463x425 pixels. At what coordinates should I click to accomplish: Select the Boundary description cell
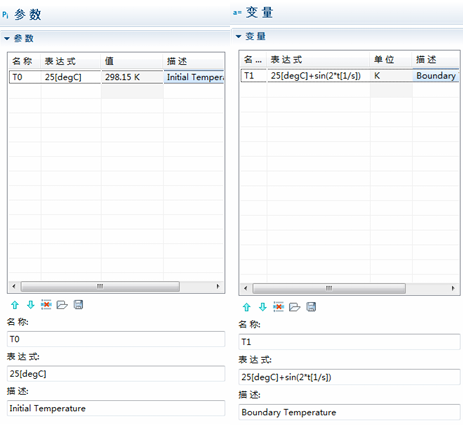436,76
